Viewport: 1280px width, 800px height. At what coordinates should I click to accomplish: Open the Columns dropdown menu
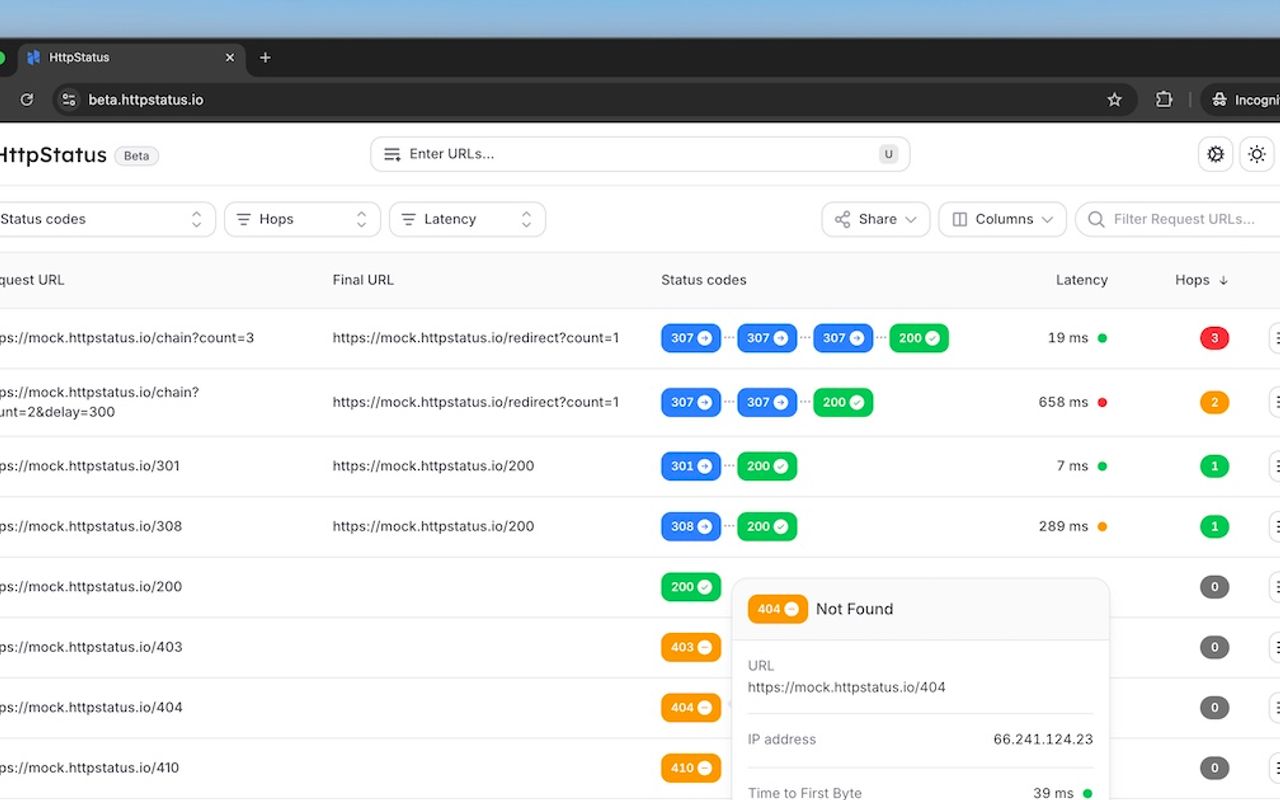point(1002,219)
